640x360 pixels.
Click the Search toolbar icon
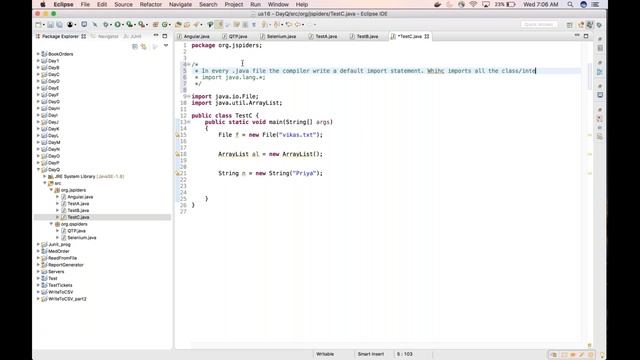196,25
